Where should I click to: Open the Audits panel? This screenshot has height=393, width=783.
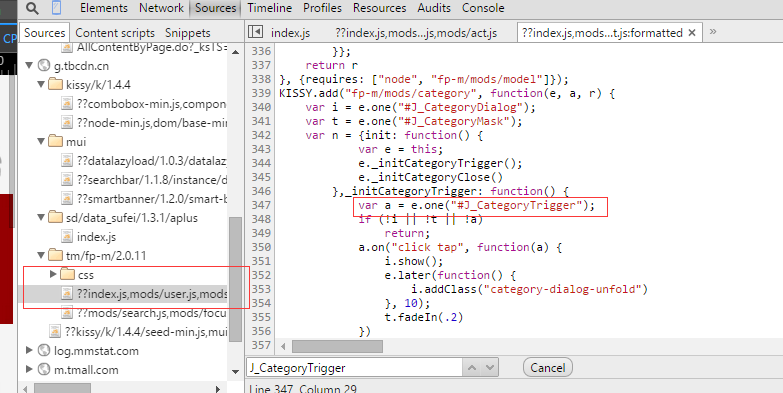click(x=433, y=8)
